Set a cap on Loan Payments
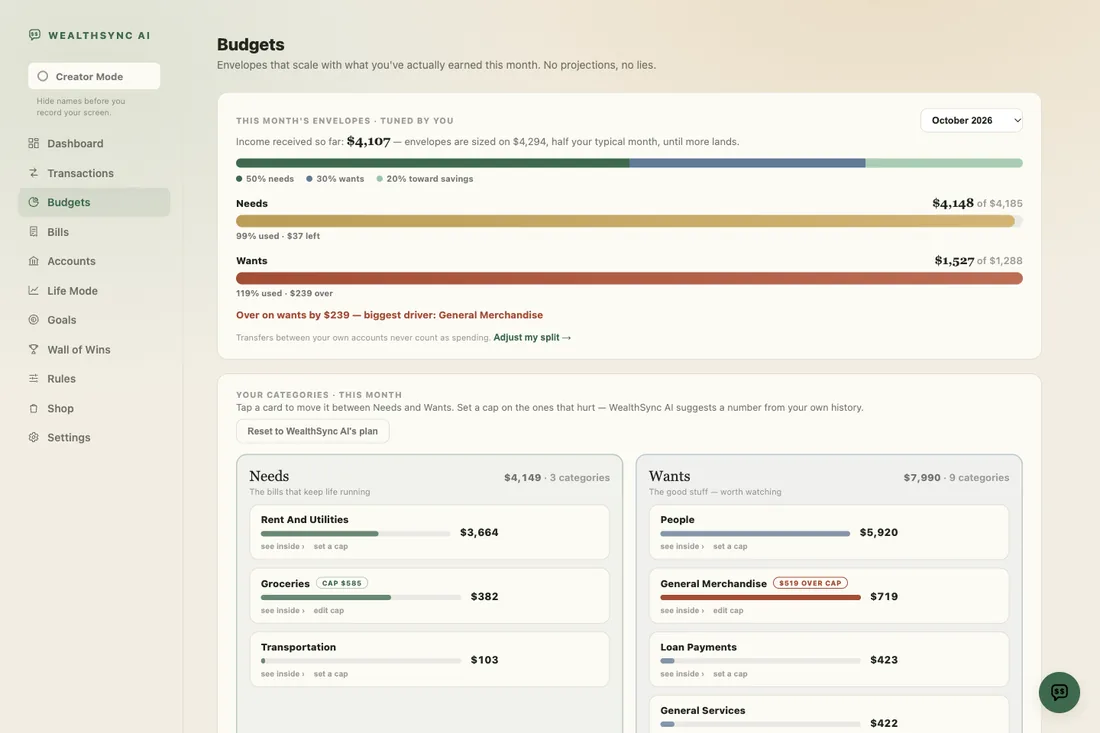Image resolution: width=1100 pixels, height=733 pixels. pos(730,674)
